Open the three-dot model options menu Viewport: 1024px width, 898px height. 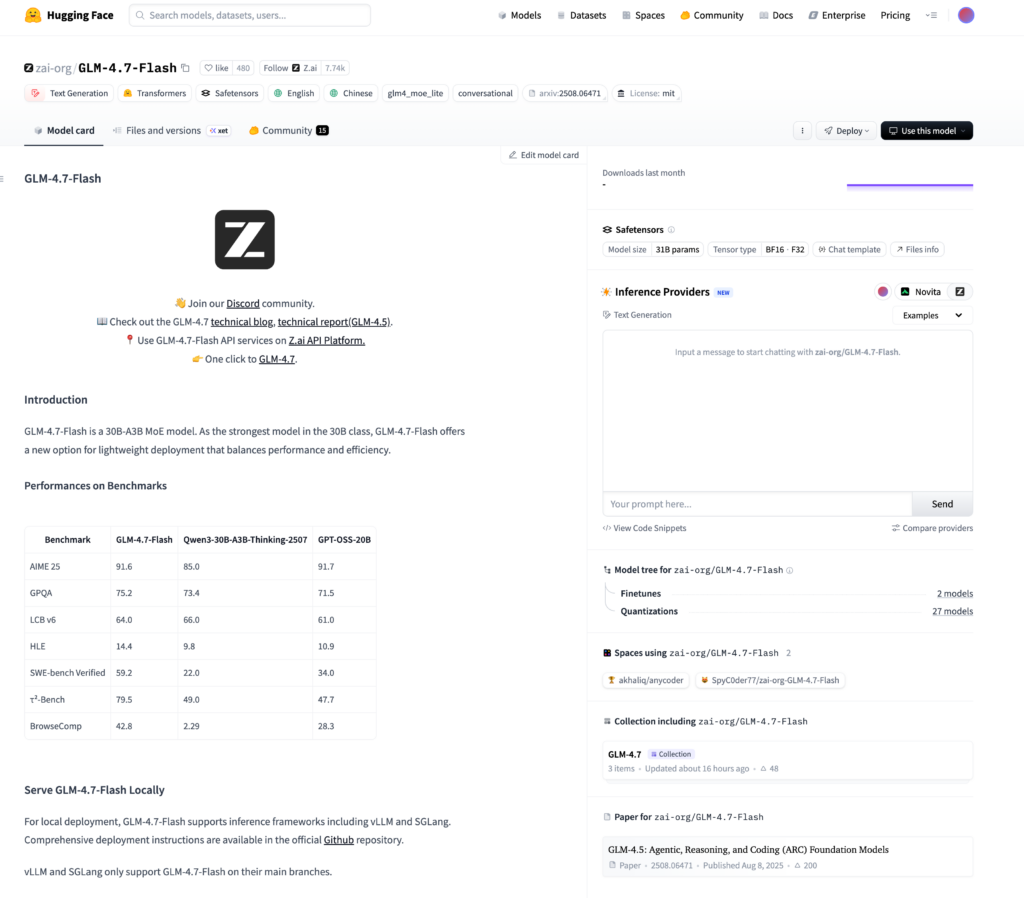pyautogui.click(x=801, y=131)
